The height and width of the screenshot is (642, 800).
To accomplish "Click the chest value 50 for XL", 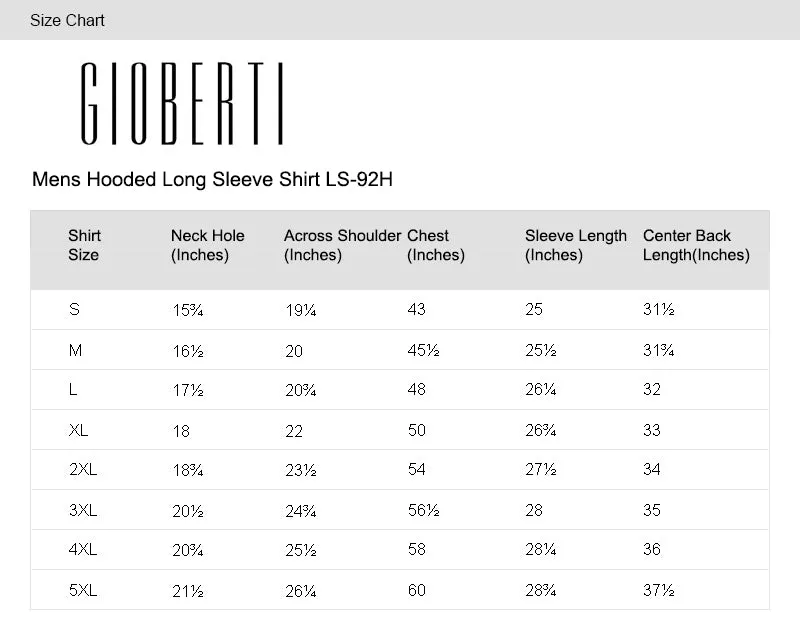I will [417, 430].
